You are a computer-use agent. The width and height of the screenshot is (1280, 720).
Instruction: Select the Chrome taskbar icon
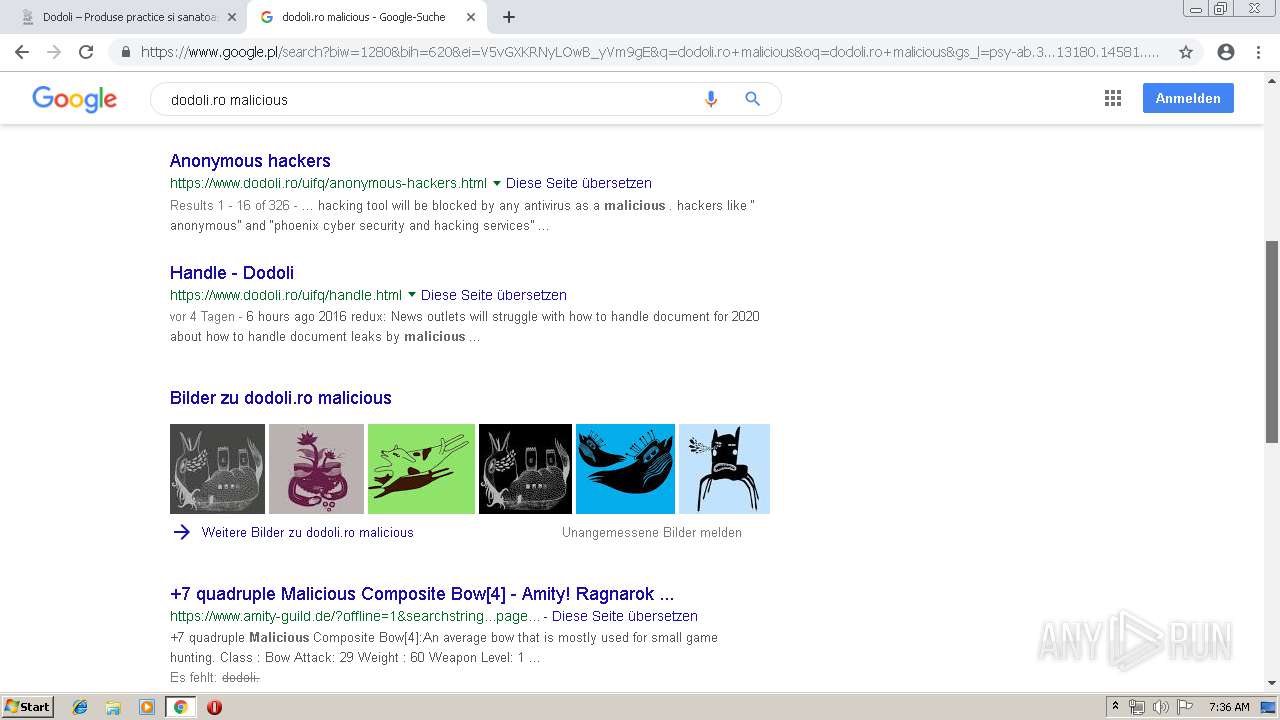pos(181,707)
